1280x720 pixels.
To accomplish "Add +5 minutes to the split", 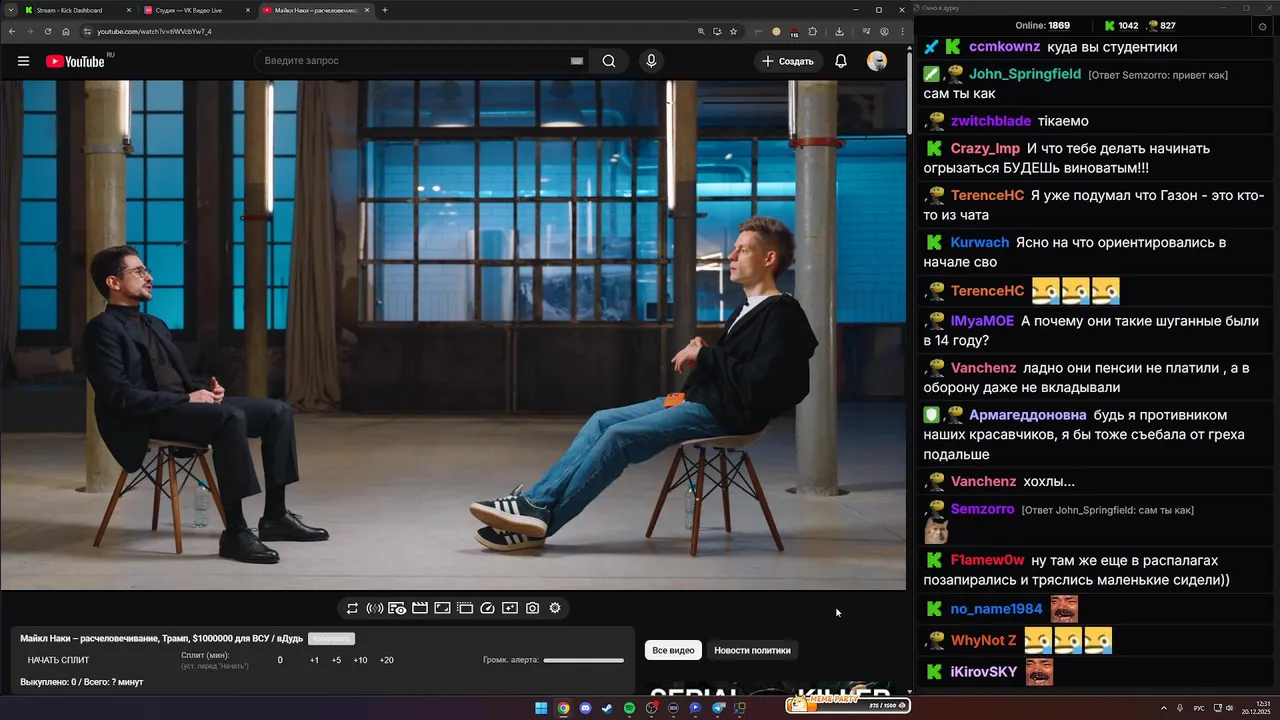I will click(x=336, y=660).
